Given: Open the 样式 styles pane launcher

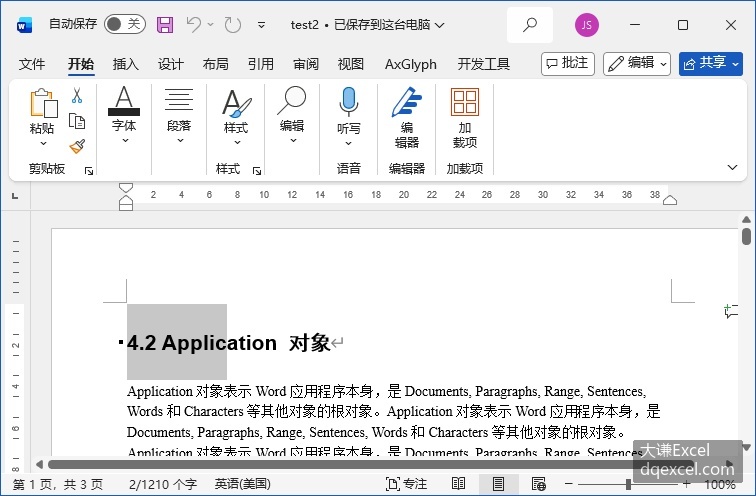Looking at the screenshot, I should point(257,170).
